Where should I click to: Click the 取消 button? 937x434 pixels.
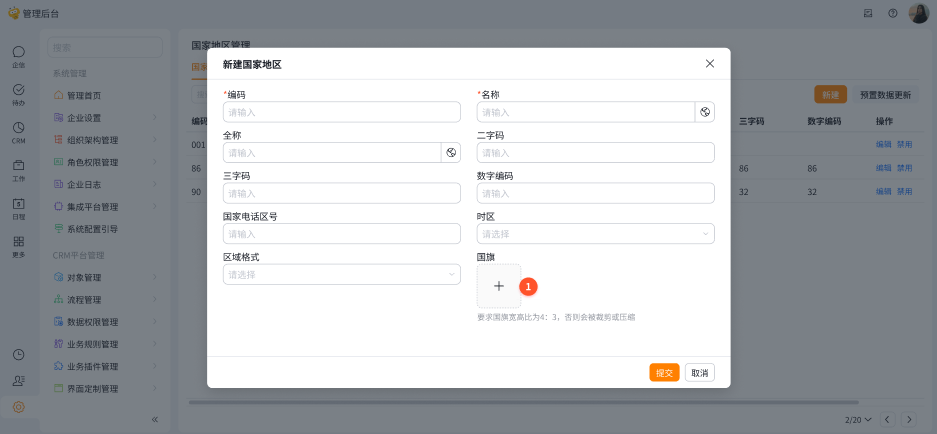click(x=700, y=372)
